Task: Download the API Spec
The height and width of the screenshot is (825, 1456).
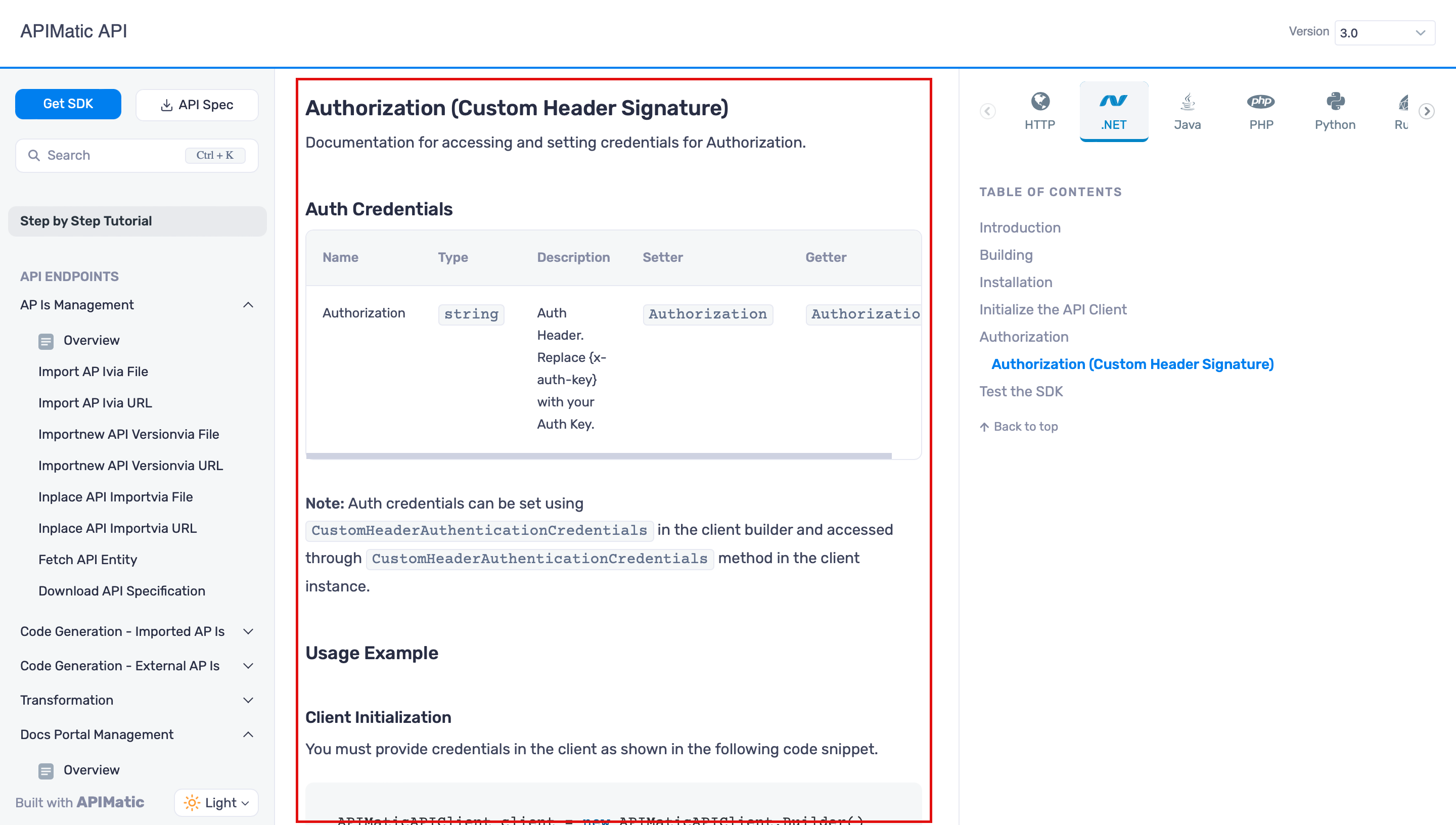Action: tap(197, 105)
